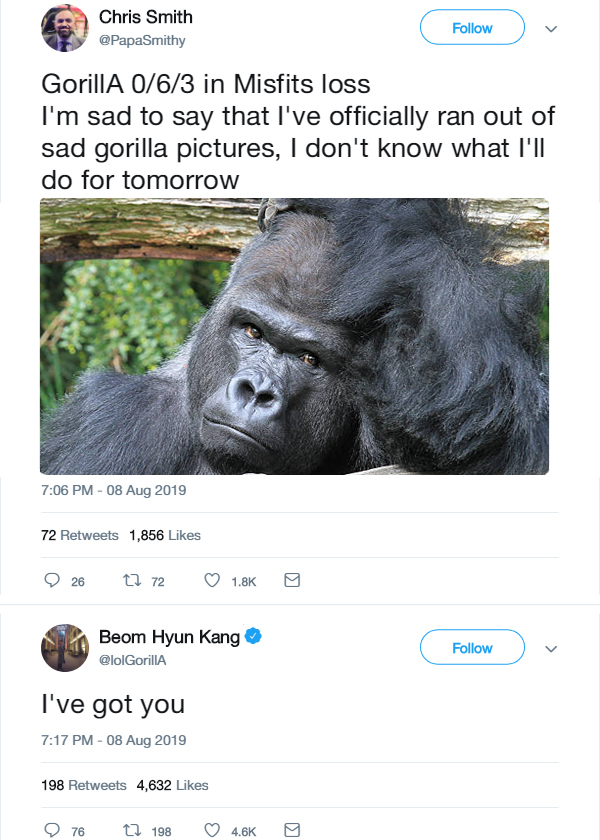The width and height of the screenshot is (600, 840).
Task: View the 72 Retweets list
Action: tap(80, 535)
